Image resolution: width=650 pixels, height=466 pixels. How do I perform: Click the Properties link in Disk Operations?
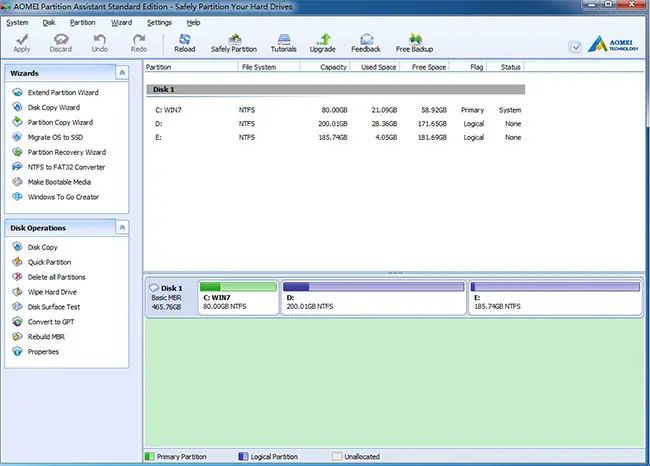[x=43, y=352]
